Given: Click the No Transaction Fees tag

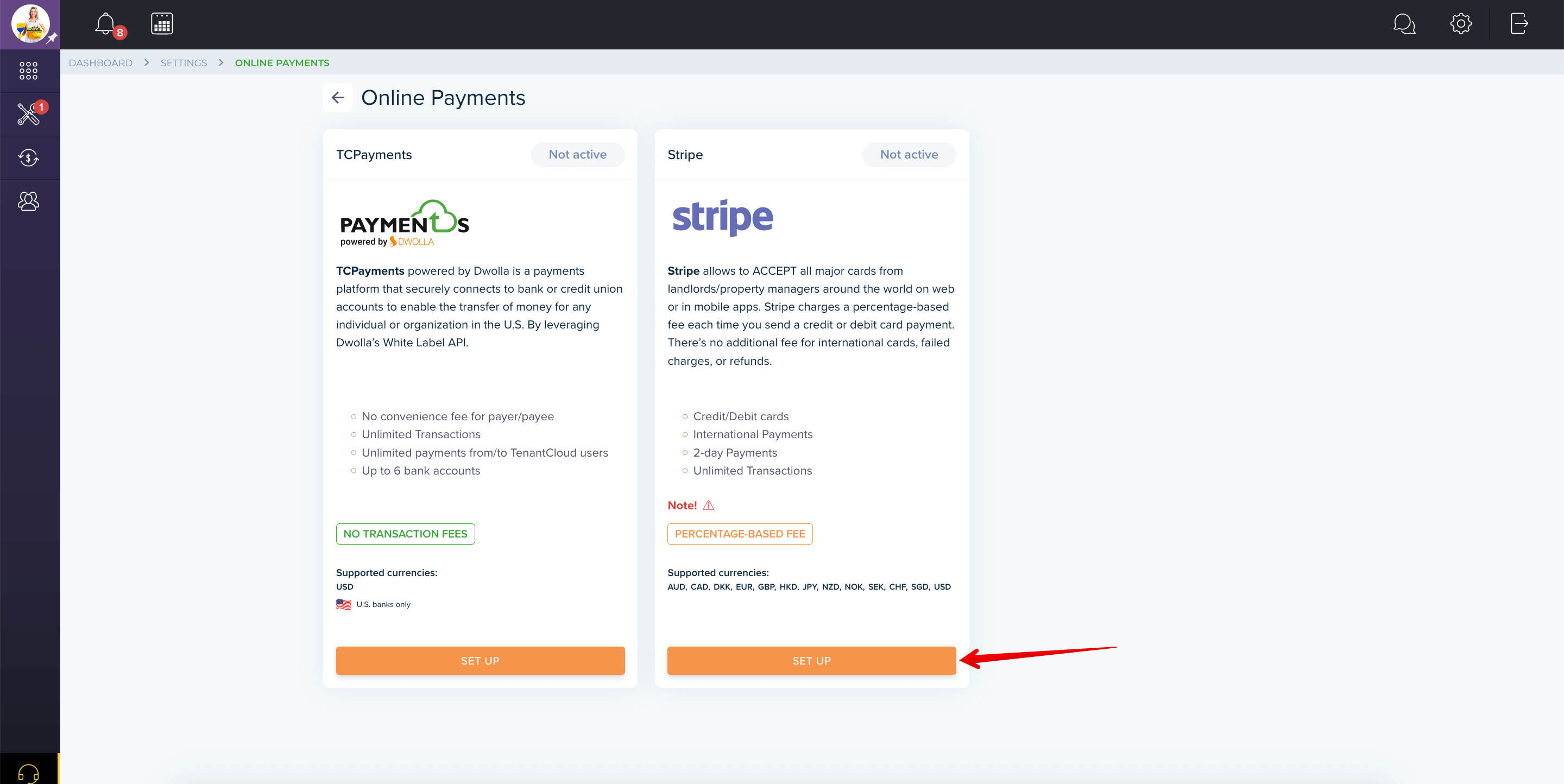Looking at the screenshot, I should (406, 533).
